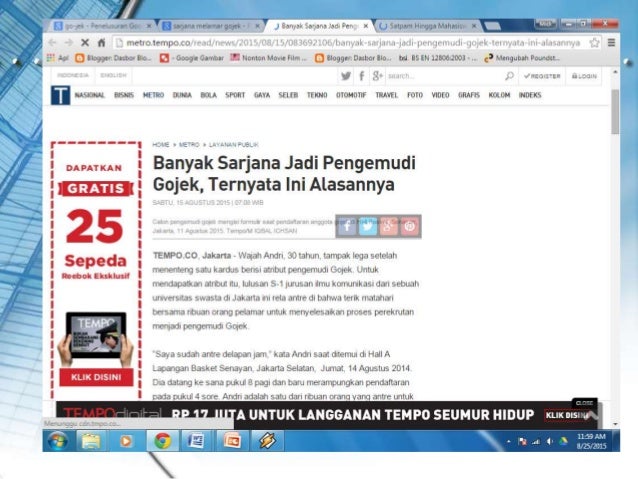Viewport: 638px width, 479px height.
Task: Open Mengubah Pounds bookmark
Action: tap(522, 58)
